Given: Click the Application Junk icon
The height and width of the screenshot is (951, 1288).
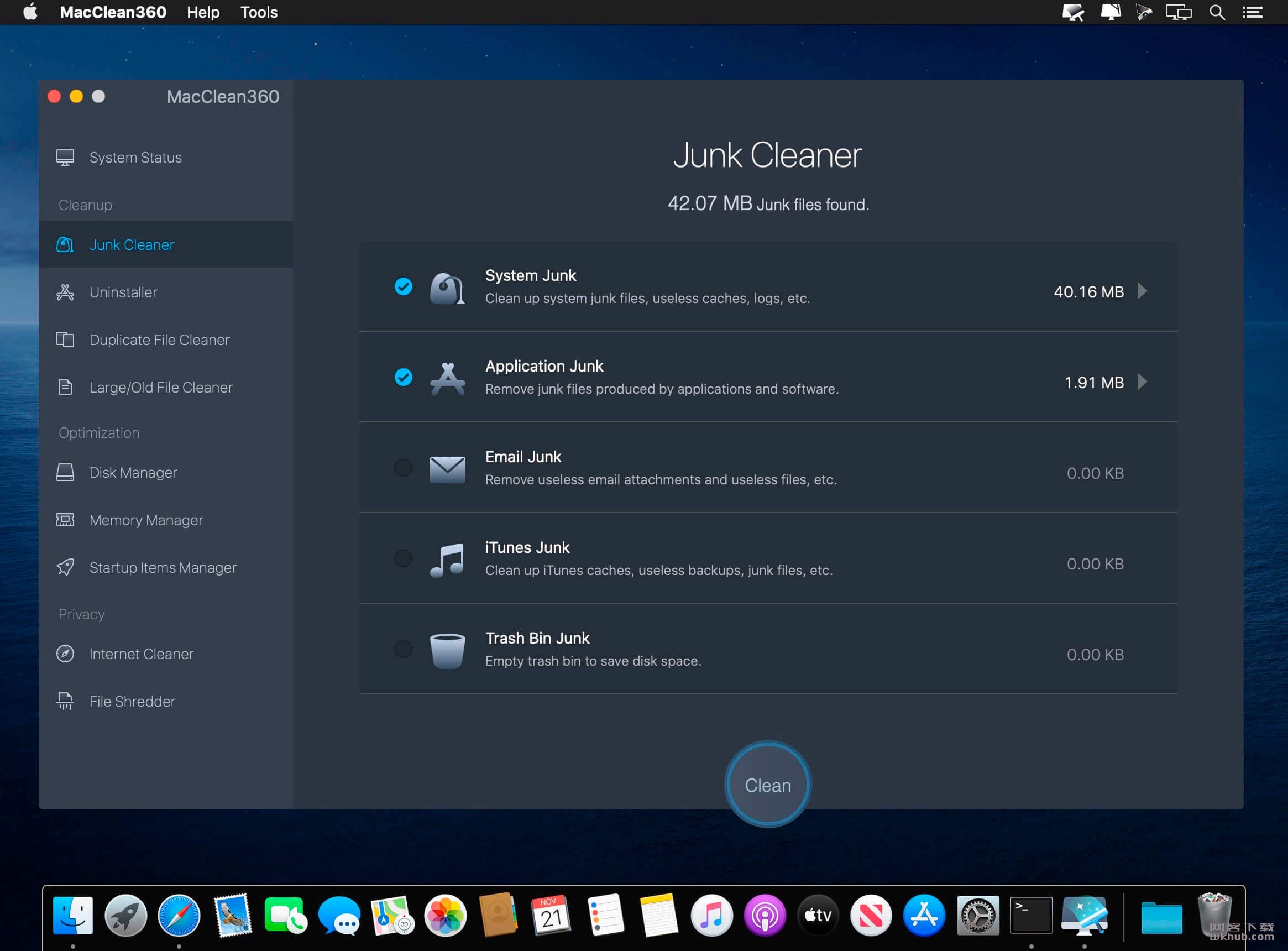Looking at the screenshot, I should tap(447, 378).
